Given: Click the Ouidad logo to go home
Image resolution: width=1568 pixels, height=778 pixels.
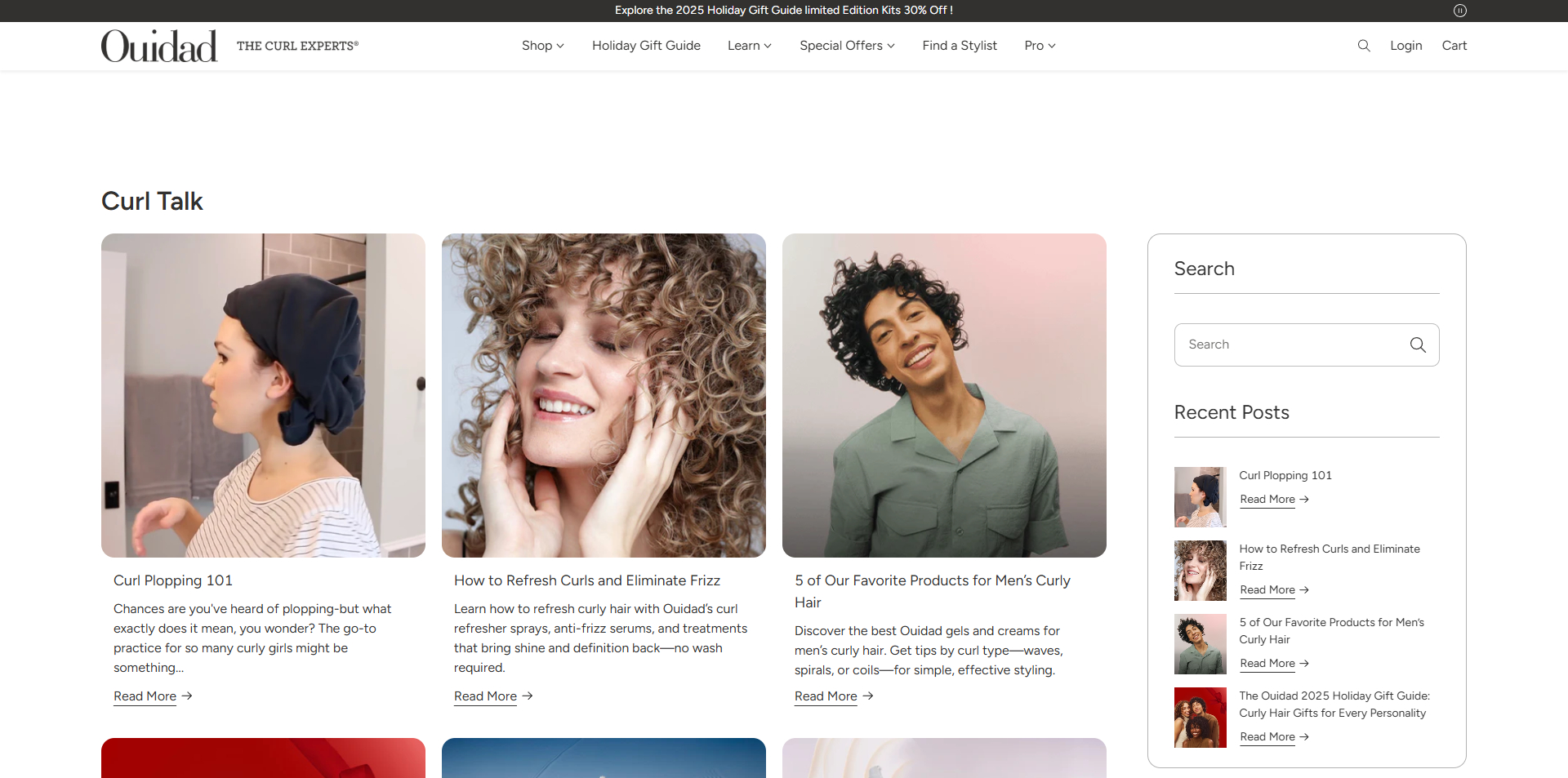Looking at the screenshot, I should click(x=158, y=45).
